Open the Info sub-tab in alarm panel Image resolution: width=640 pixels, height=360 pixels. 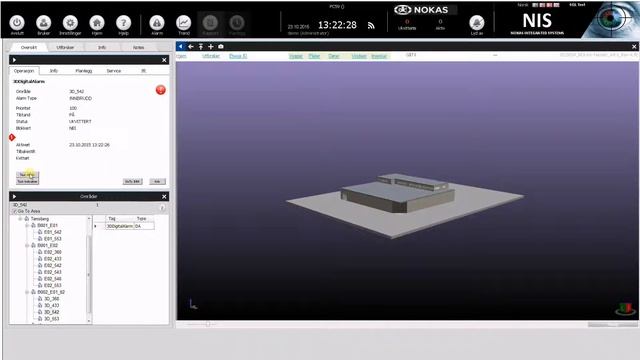[x=53, y=71]
